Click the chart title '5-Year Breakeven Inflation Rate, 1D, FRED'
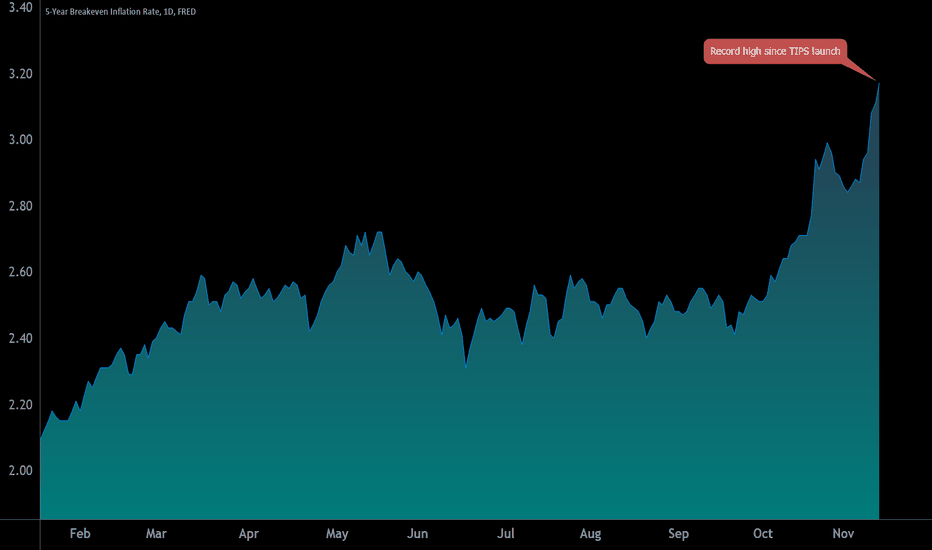Screen dimensions: 932x550 click(121, 12)
